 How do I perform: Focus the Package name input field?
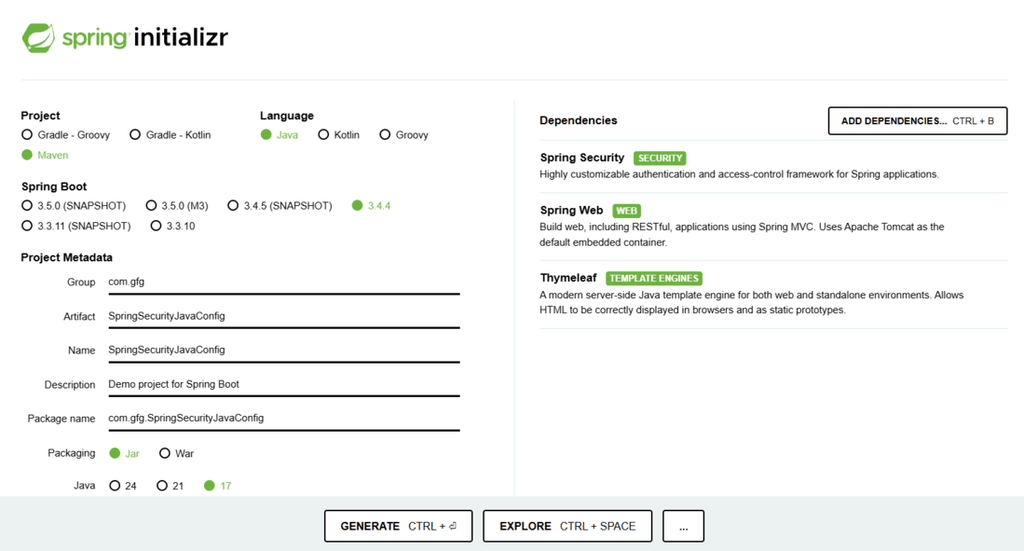pos(284,418)
